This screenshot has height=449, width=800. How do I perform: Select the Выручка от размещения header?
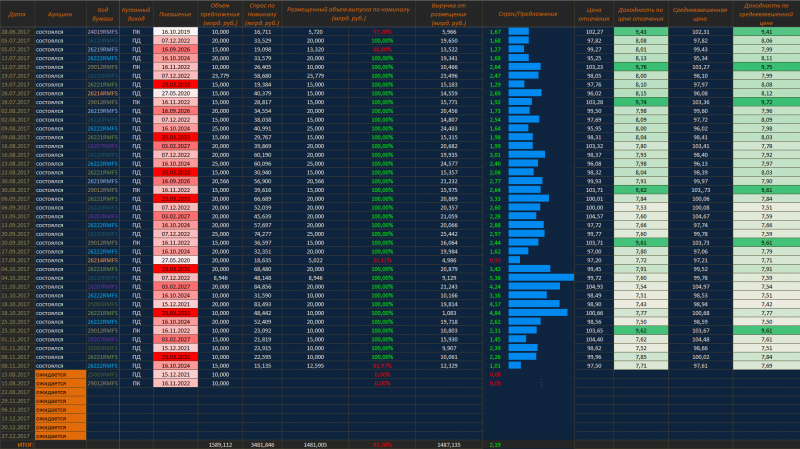pos(448,14)
